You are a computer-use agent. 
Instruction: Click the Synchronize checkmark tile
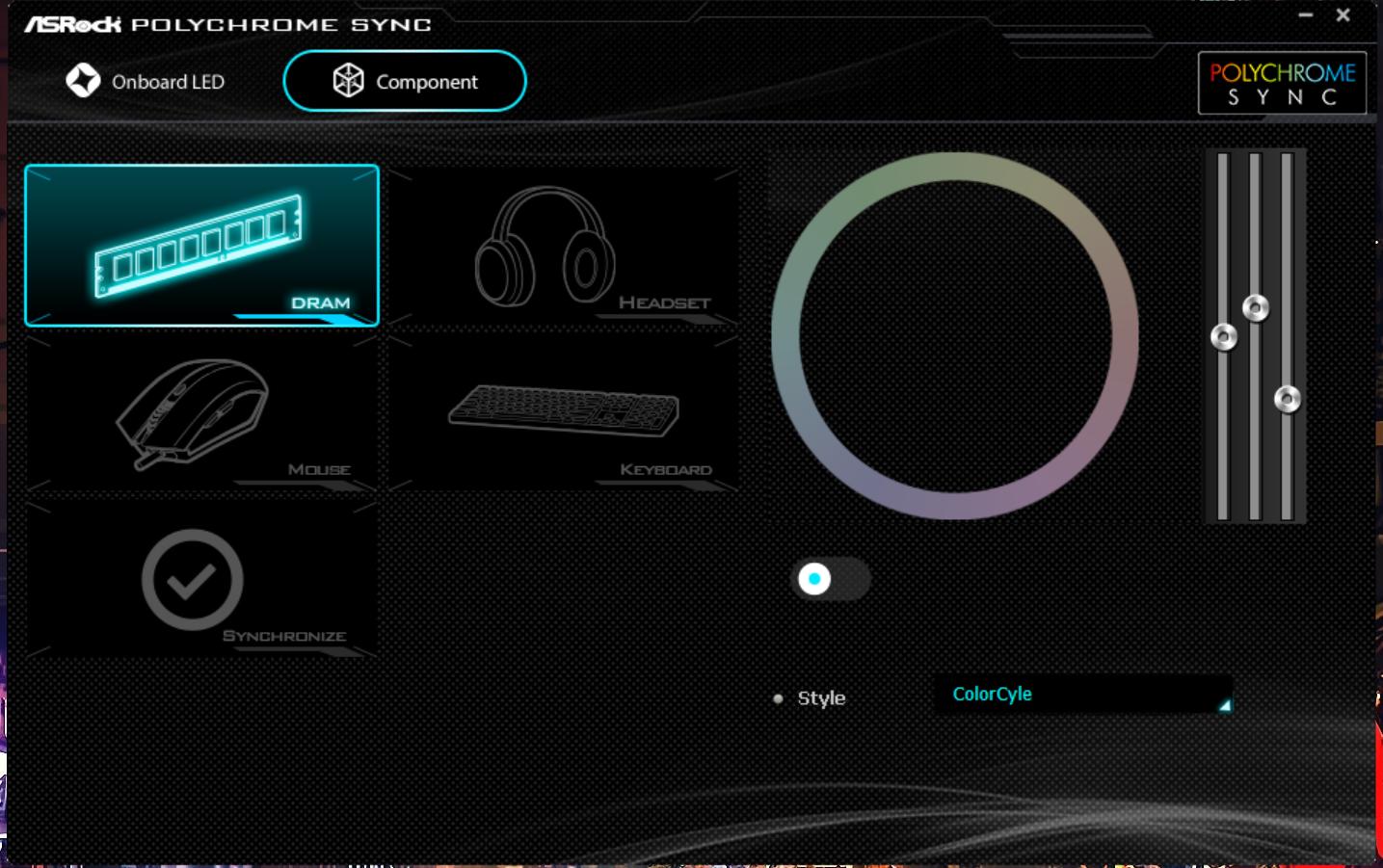[201, 579]
